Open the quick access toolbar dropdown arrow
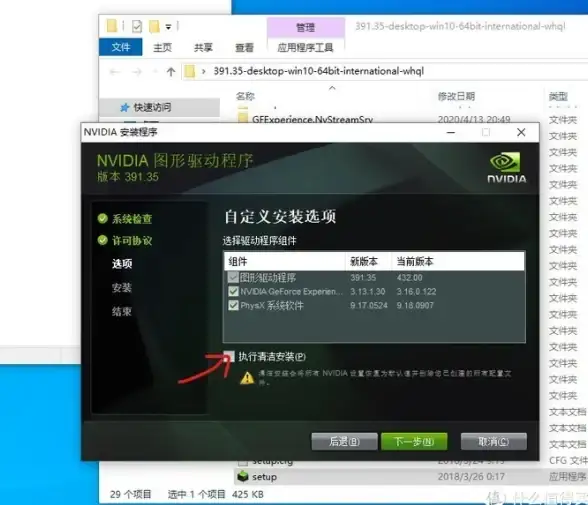 168,27
